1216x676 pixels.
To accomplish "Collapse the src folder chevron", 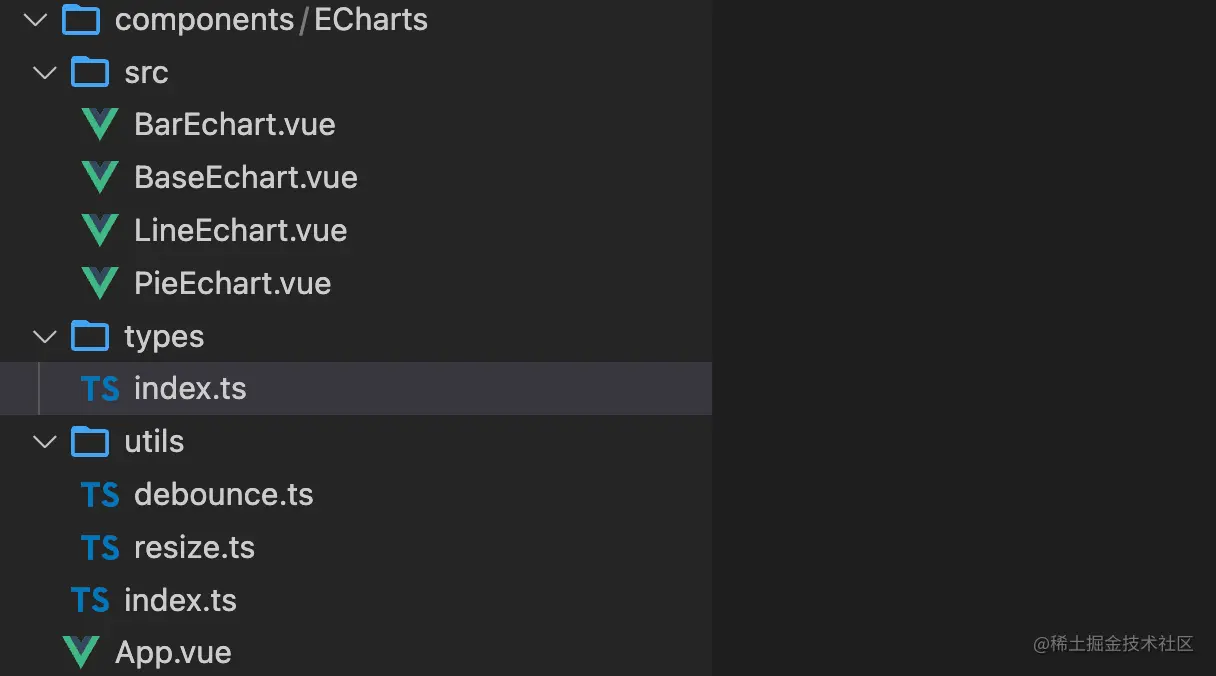I will 45,73.
